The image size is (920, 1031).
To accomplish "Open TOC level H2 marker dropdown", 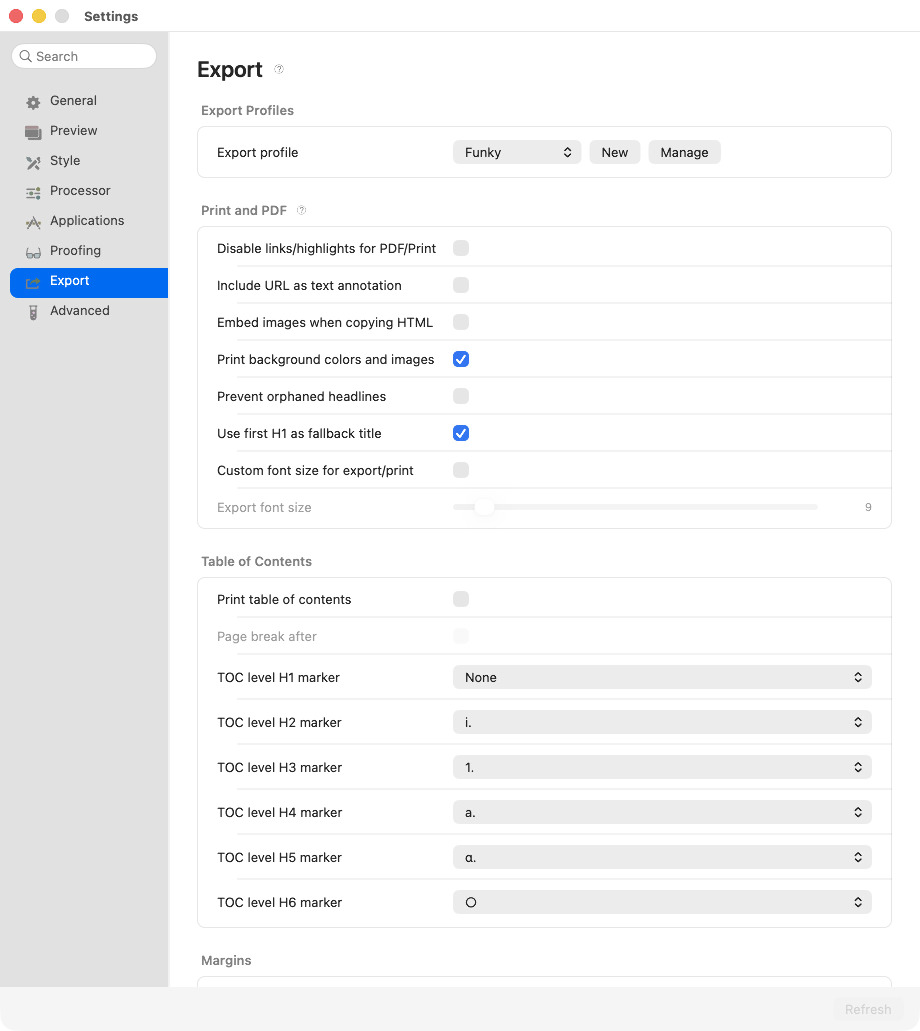I will click(x=662, y=722).
